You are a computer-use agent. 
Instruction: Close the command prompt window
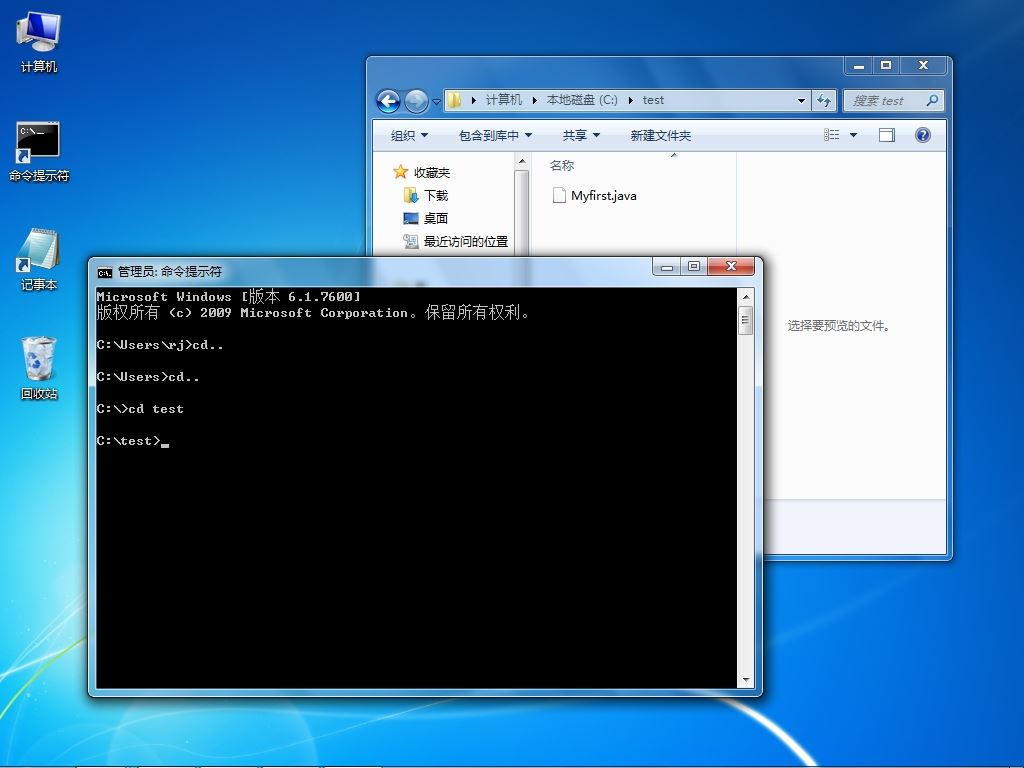pyautogui.click(x=731, y=266)
